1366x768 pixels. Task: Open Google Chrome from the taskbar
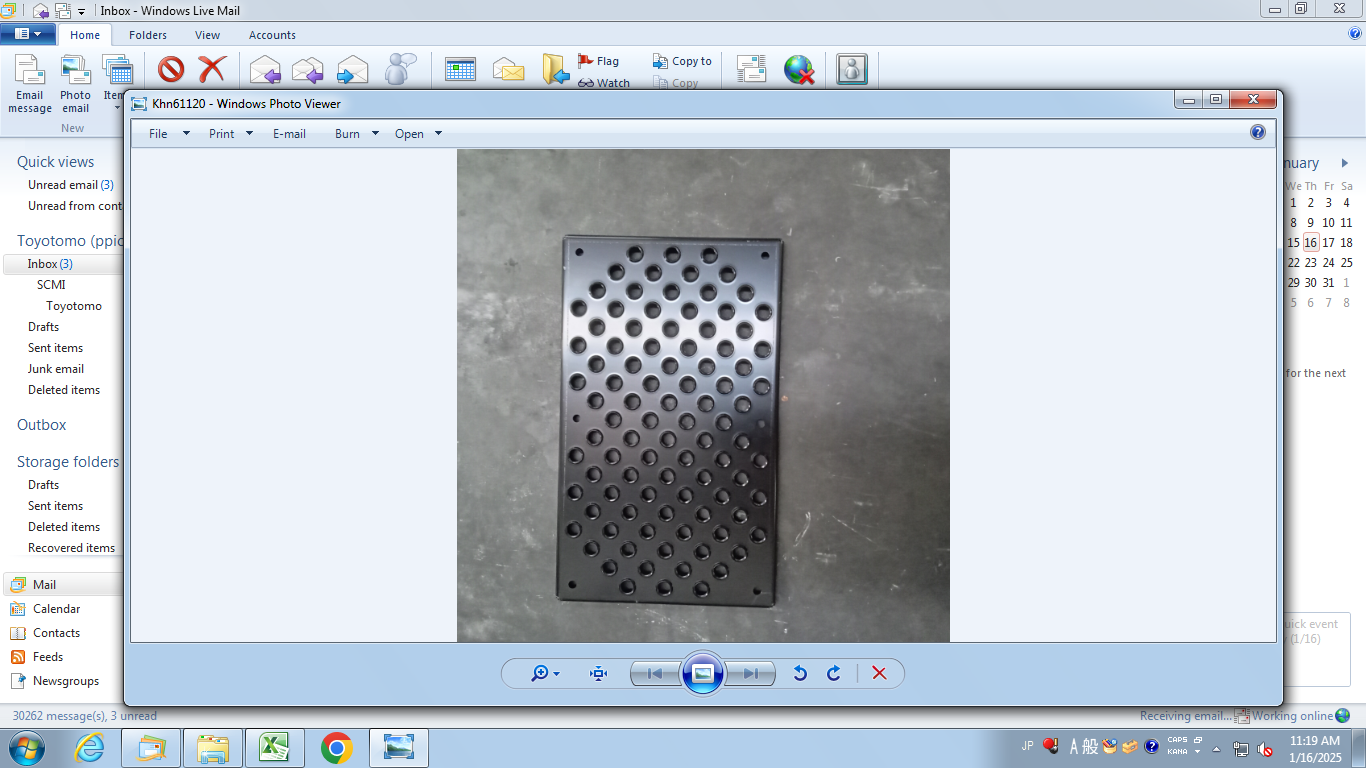coord(336,747)
